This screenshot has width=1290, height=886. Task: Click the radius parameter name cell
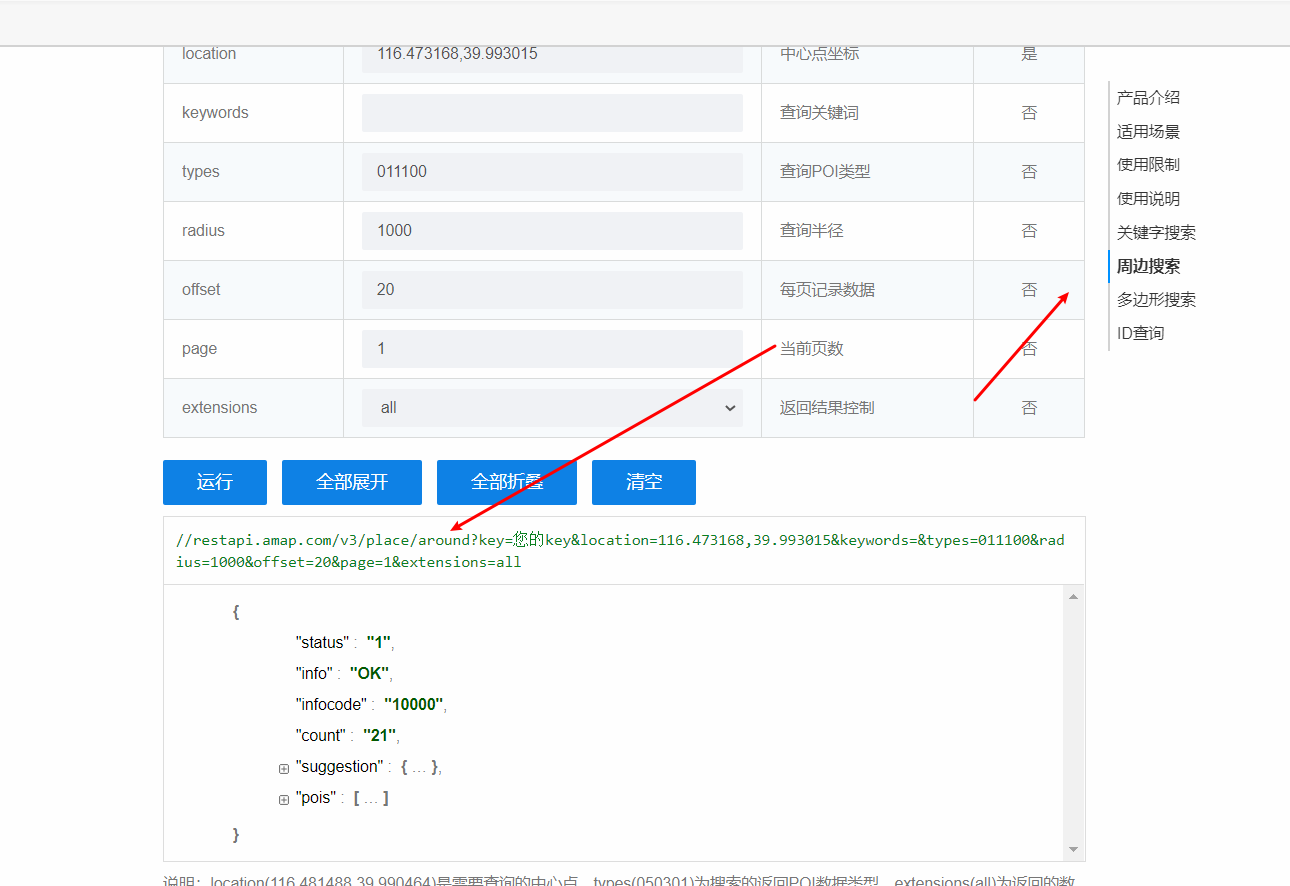click(253, 231)
